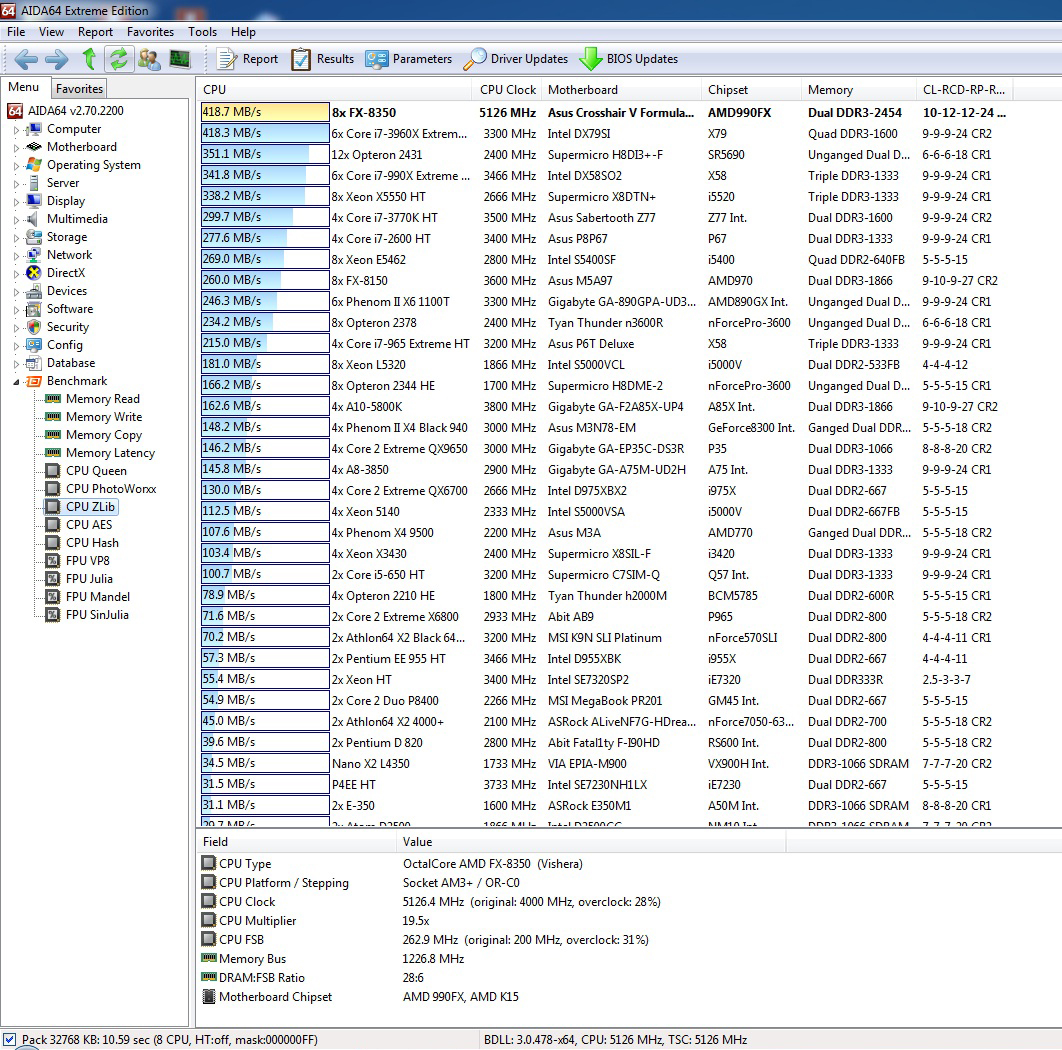The image size is (1062, 1050).
Task: Click the green Up arrow toolbar icon
Action: click(x=89, y=60)
